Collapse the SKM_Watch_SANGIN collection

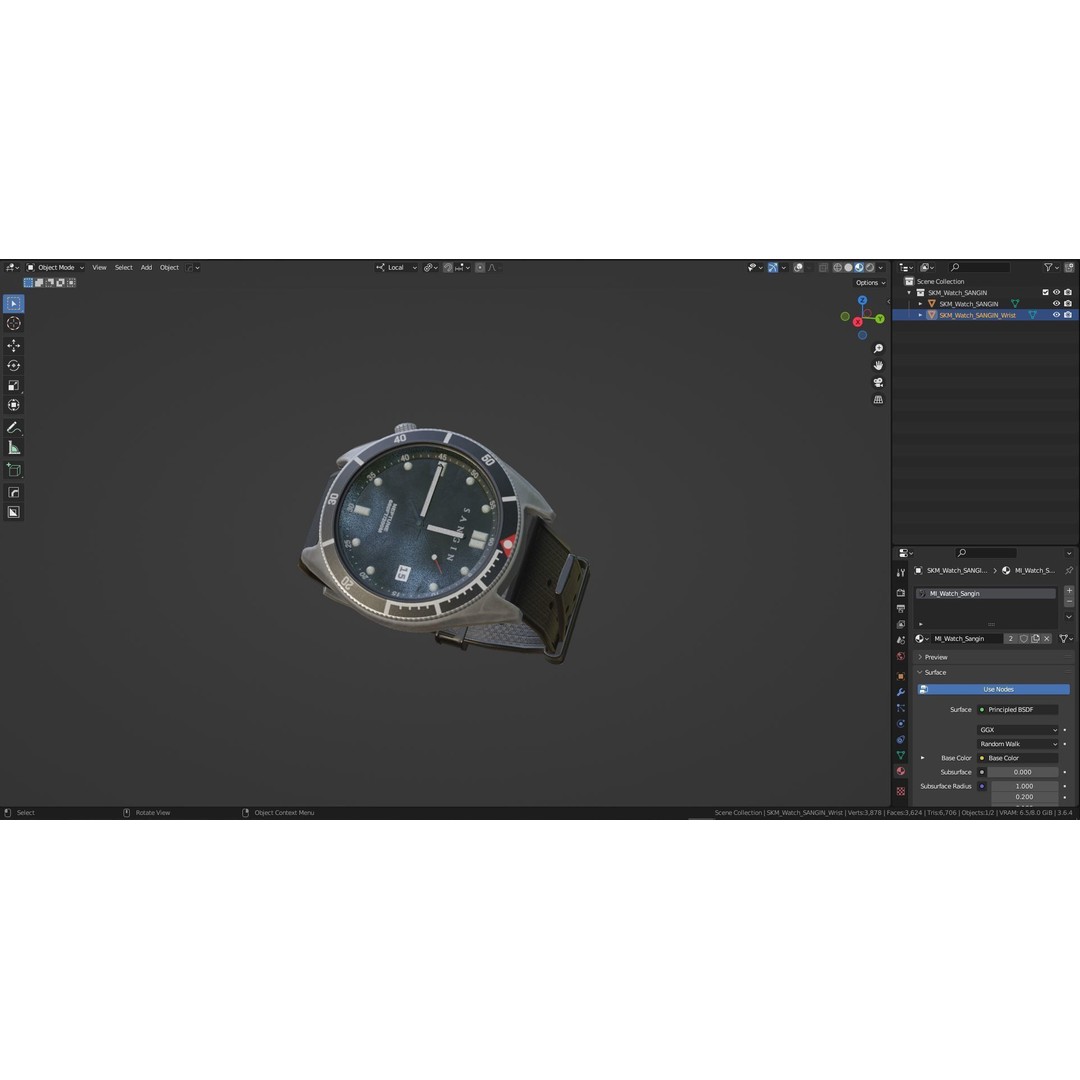pyautogui.click(x=909, y=293)
